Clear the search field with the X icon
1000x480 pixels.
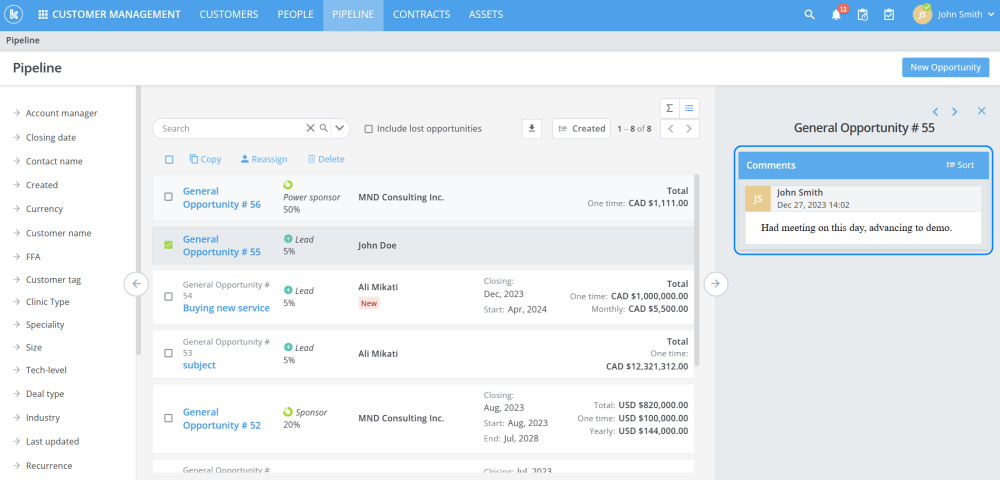pyautogui.click(x=311, y=128)
